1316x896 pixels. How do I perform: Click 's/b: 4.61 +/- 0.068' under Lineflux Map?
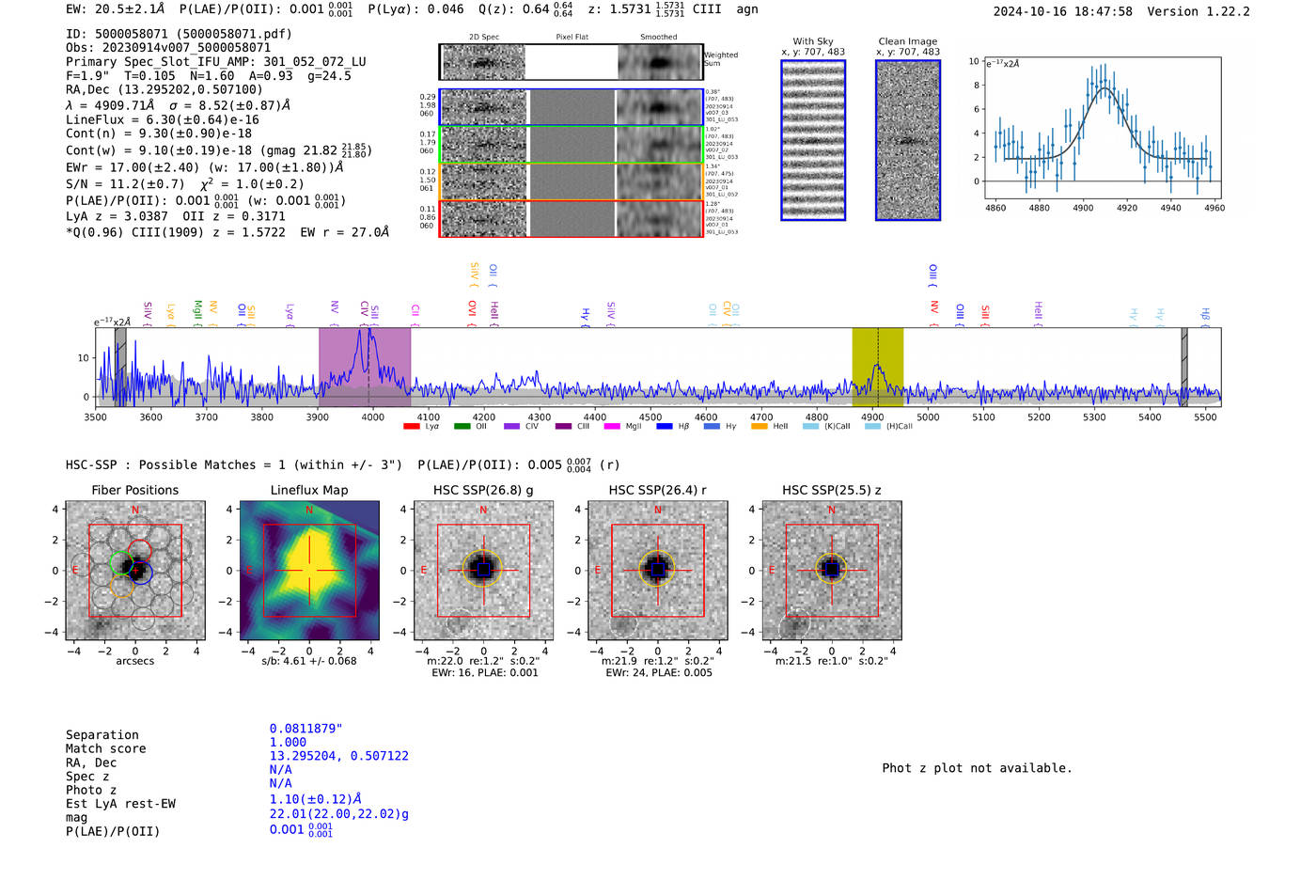(x=309, y=661)
